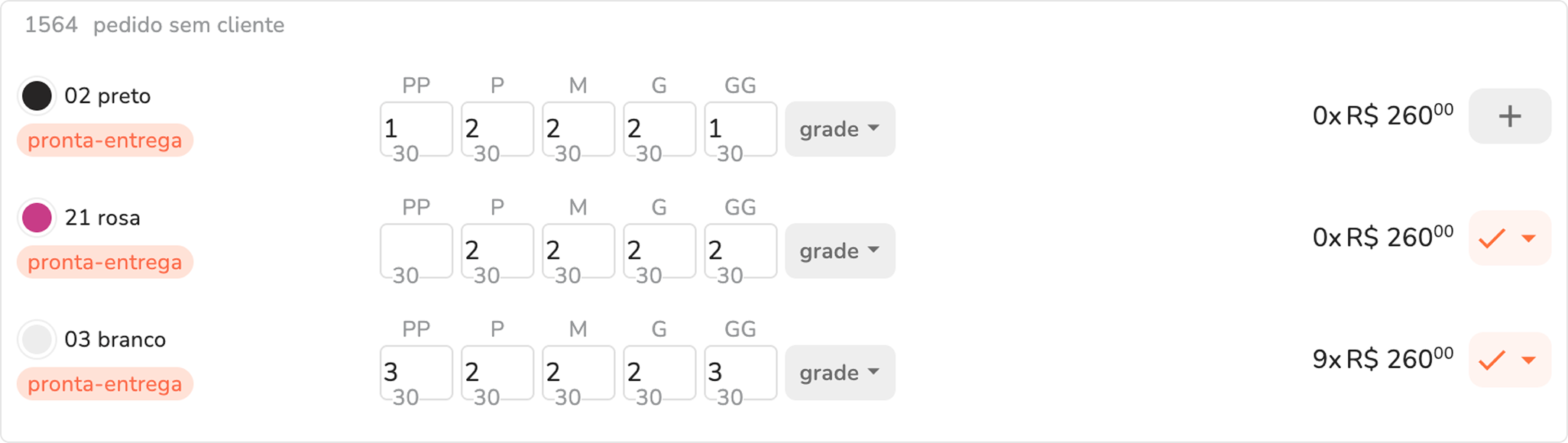The width and height of the screenshot is (1568, 443).
Task: Select the black color swatch of 02 preto
Action: coord(37,96)
